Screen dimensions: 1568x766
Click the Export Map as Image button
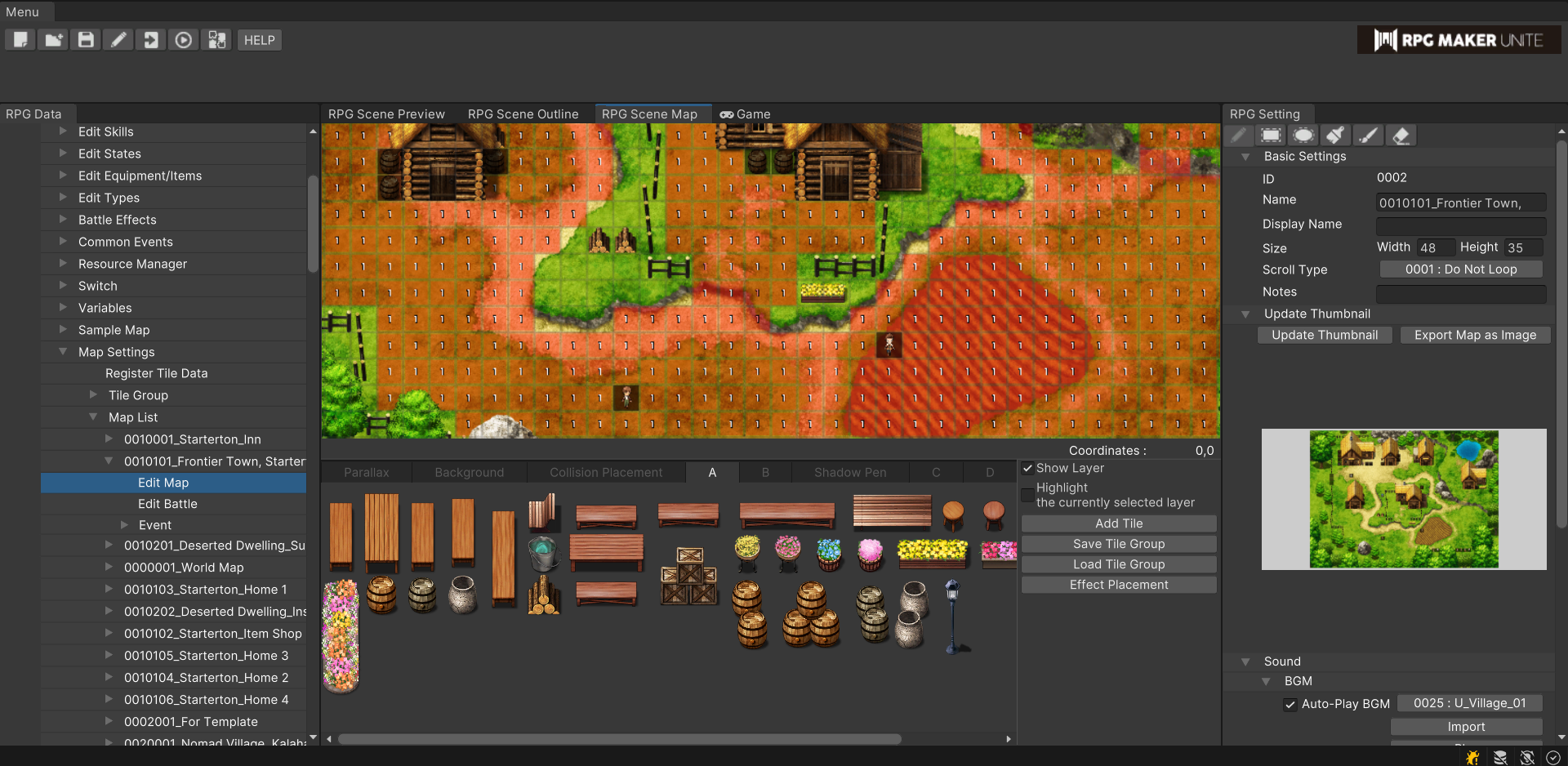1474,335
